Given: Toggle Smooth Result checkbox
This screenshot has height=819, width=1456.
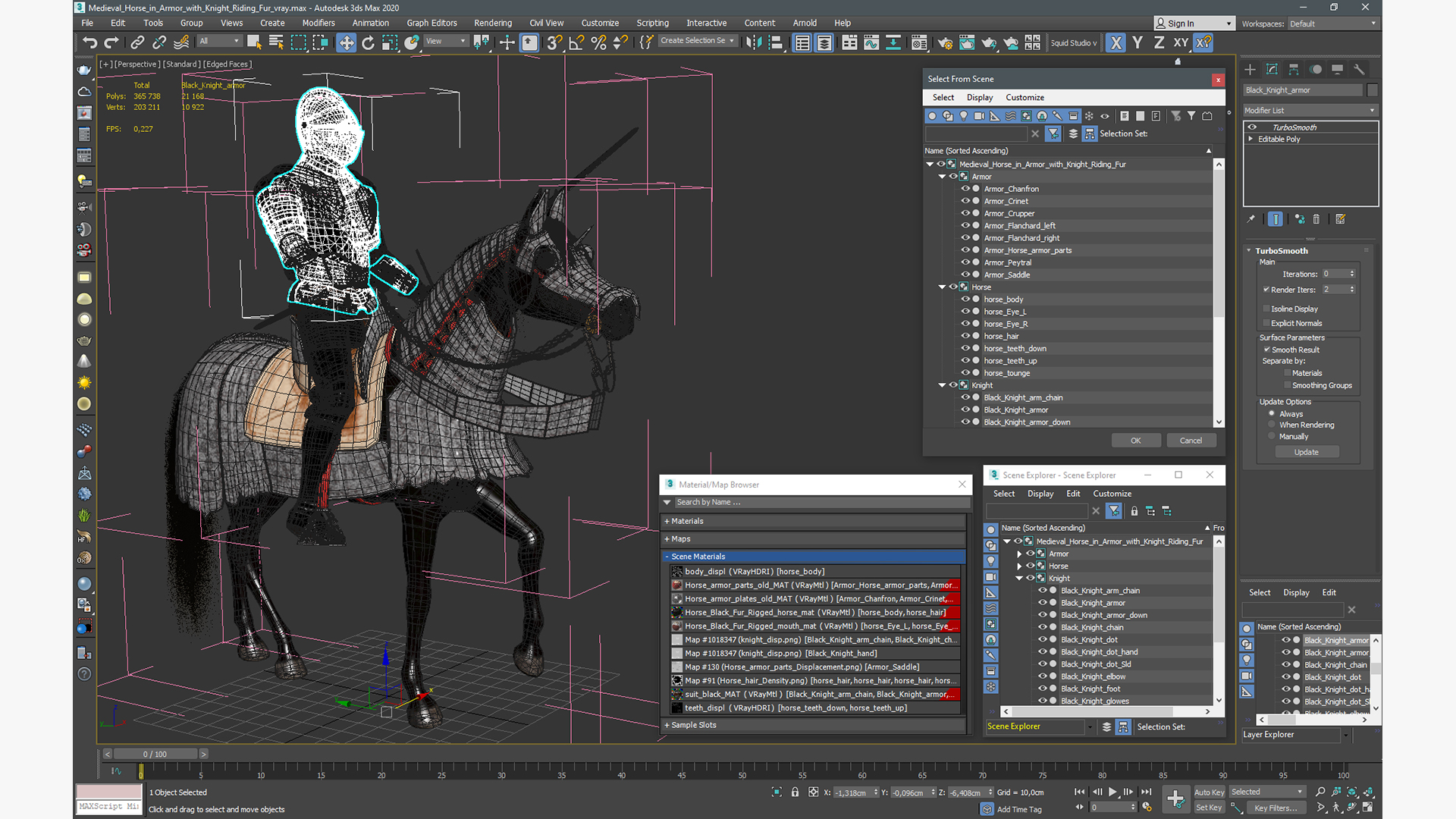Looking at the screenshot, I should coord(1266,350).
